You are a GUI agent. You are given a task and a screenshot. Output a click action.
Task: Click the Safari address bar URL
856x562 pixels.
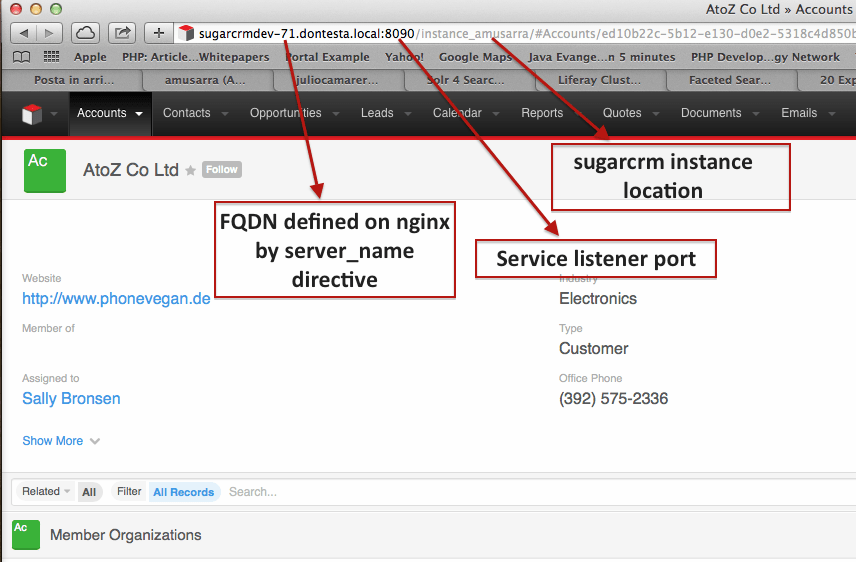(x=527, y=33)
